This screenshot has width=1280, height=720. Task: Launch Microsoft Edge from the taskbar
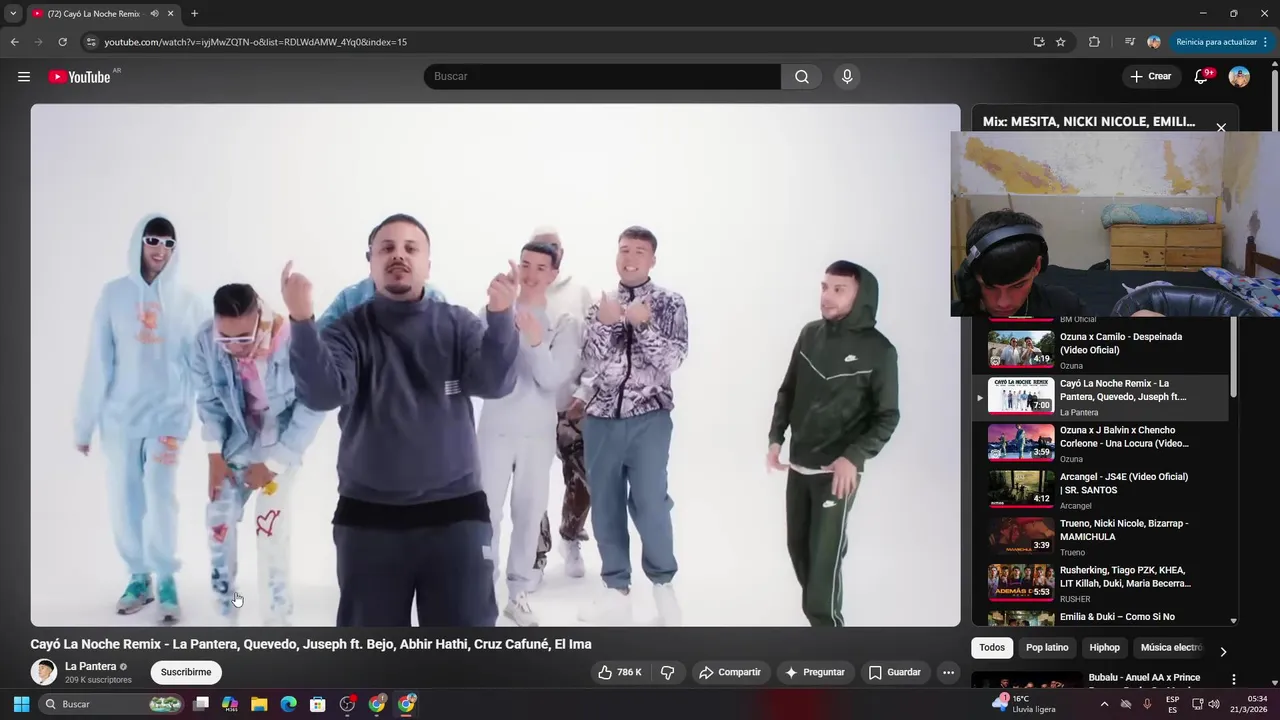click(x=288, y=704)
